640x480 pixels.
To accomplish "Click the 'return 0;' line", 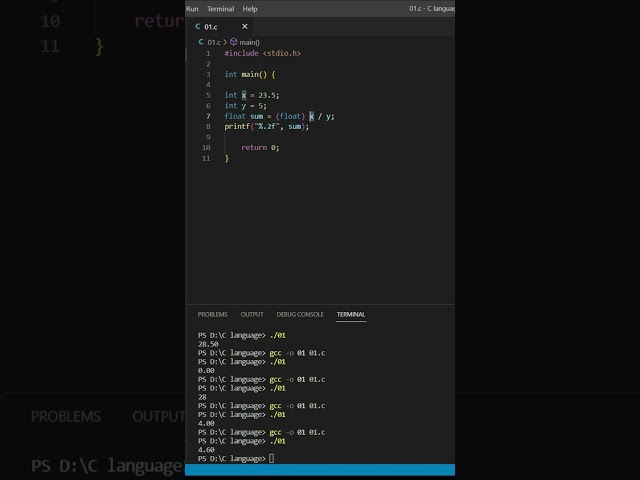I will pos(260,148).
